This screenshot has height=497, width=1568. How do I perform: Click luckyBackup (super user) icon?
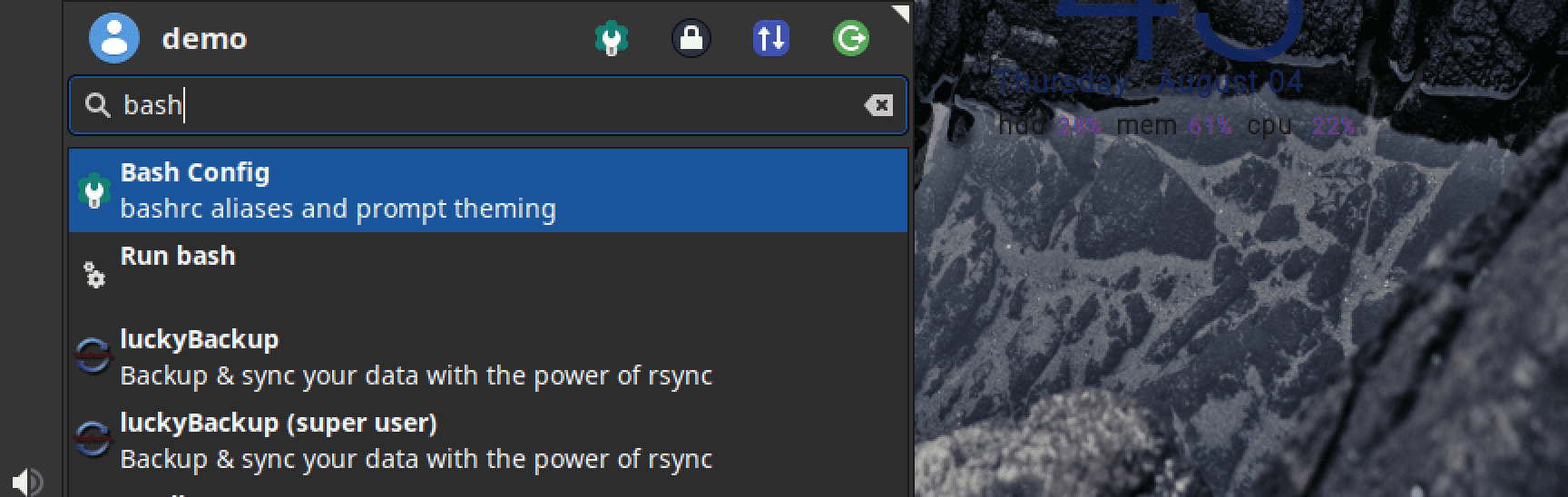pyautogui.click(x=93, y=441)
